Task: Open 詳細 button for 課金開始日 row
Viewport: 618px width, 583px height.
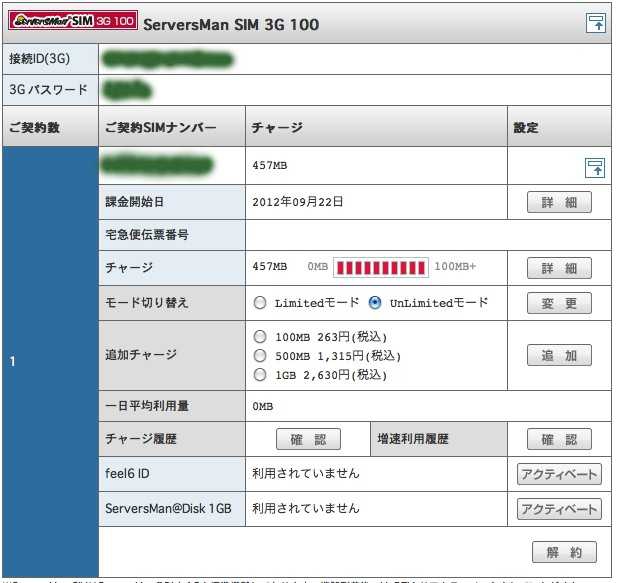Action: [559, 202]
